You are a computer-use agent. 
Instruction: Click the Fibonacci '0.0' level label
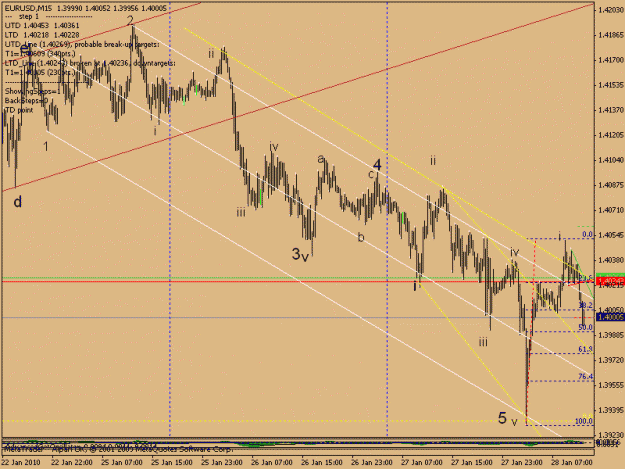pyautogui.click(x=588, y=235)
